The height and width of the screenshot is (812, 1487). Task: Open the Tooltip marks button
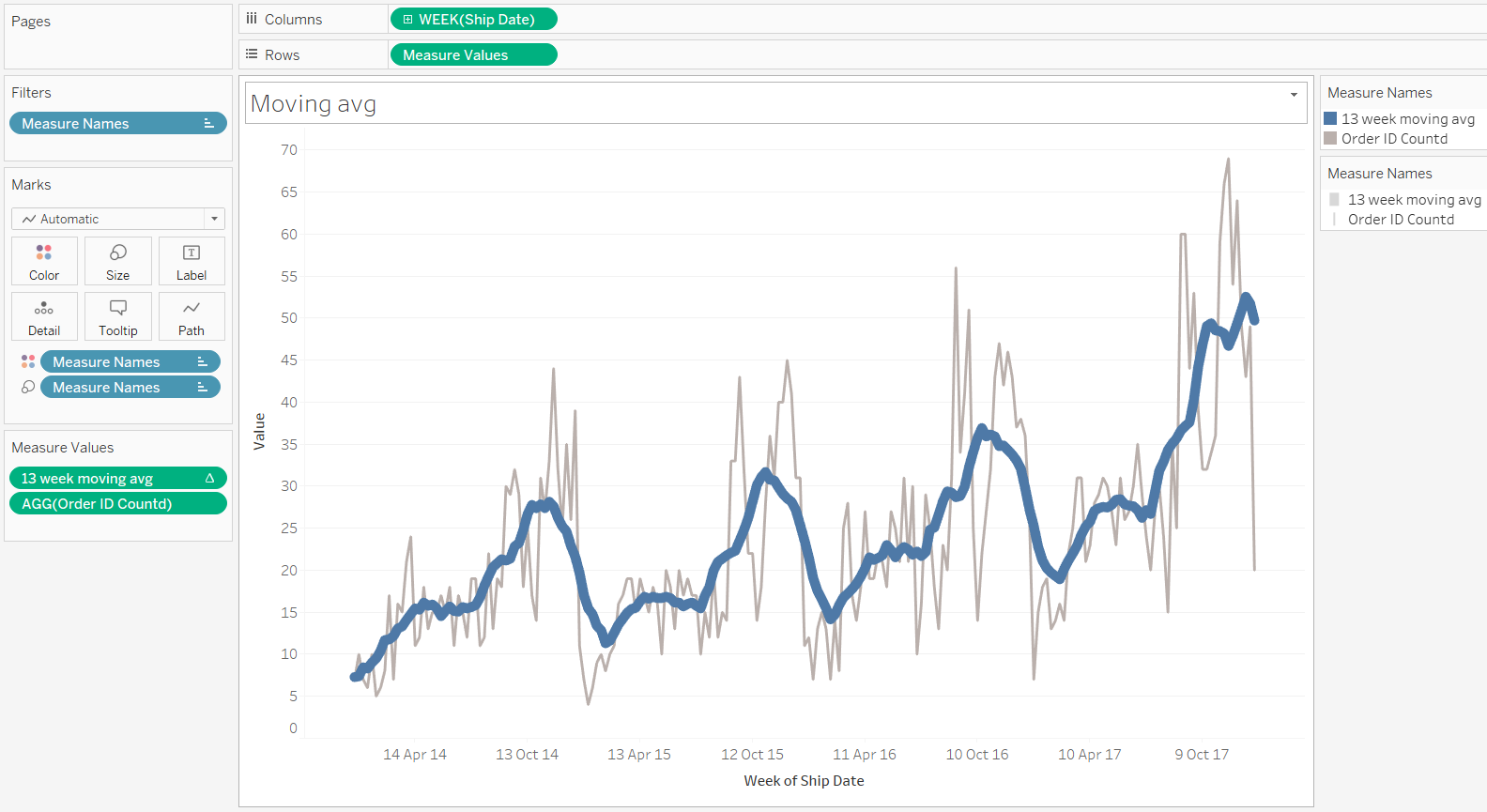point(118,316)
